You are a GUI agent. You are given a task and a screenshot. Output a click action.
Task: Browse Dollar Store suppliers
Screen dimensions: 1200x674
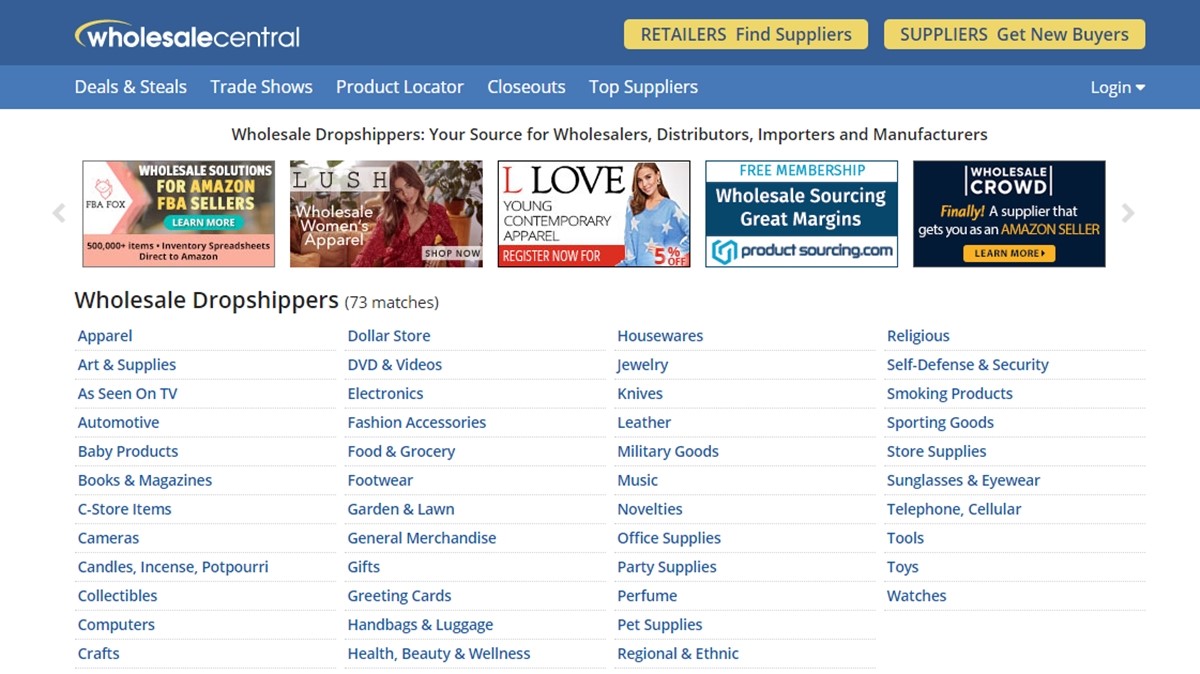coord(389,336)
